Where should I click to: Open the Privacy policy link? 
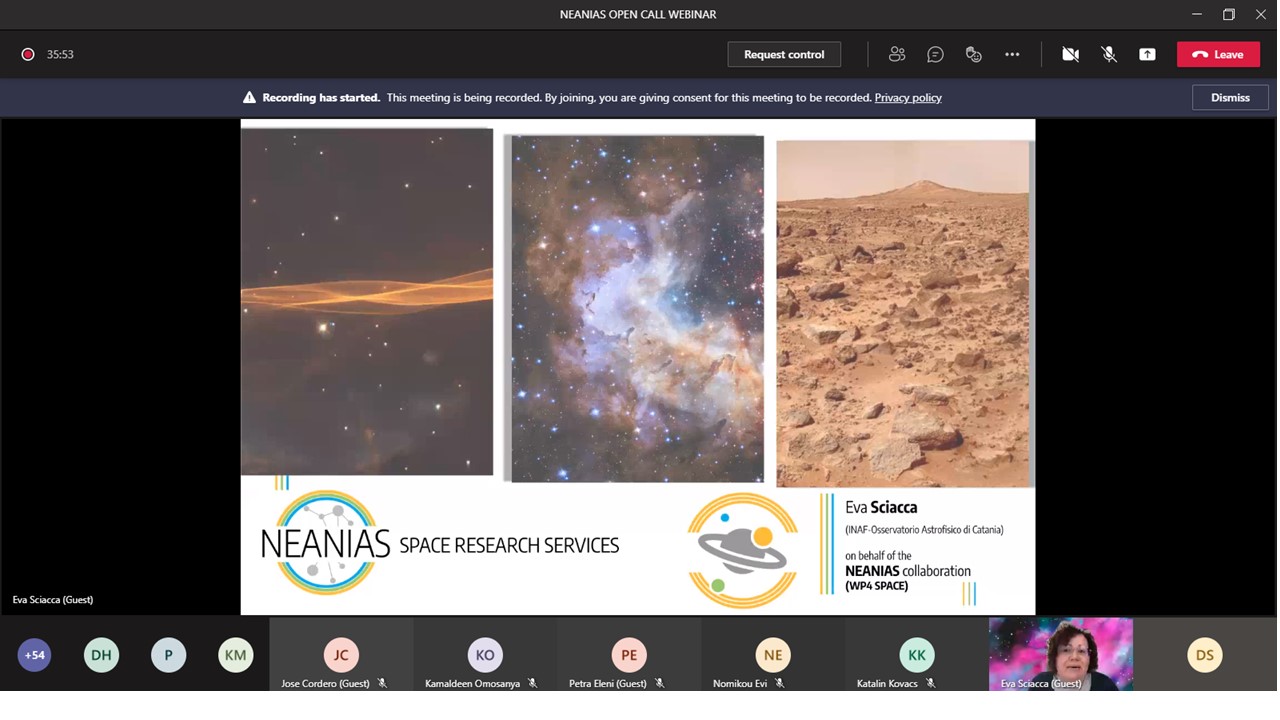click(x=908, y=97)
